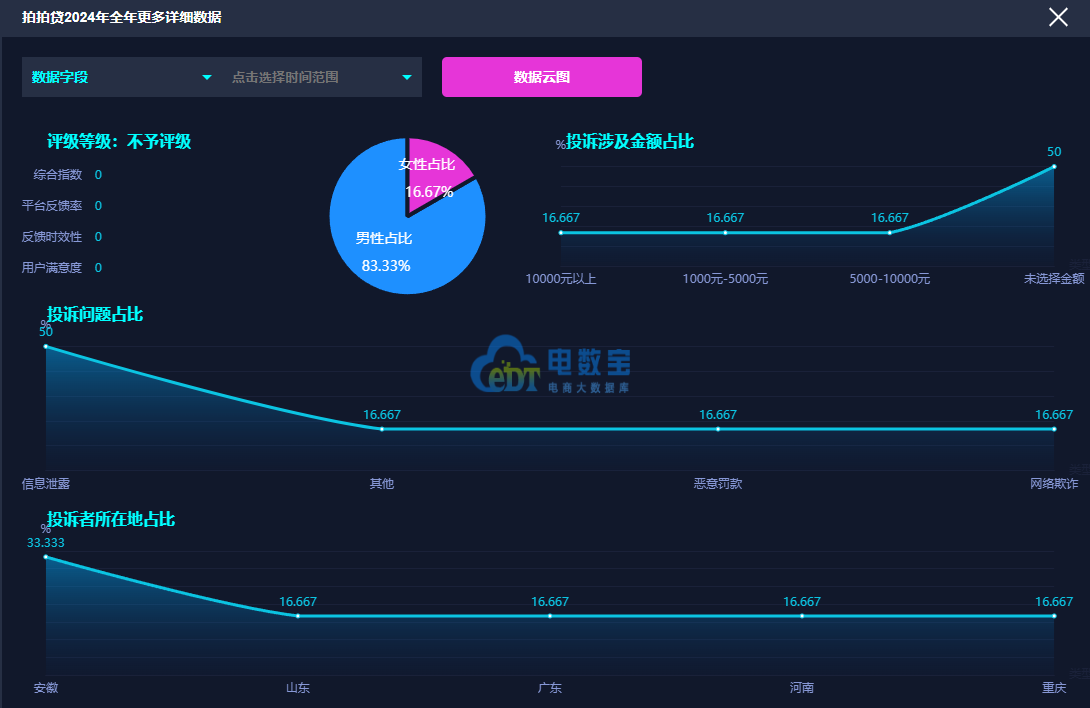The image size is (1090, 708).
Task: Click the 安徽 axis label
Action: [x=46, y=688]
